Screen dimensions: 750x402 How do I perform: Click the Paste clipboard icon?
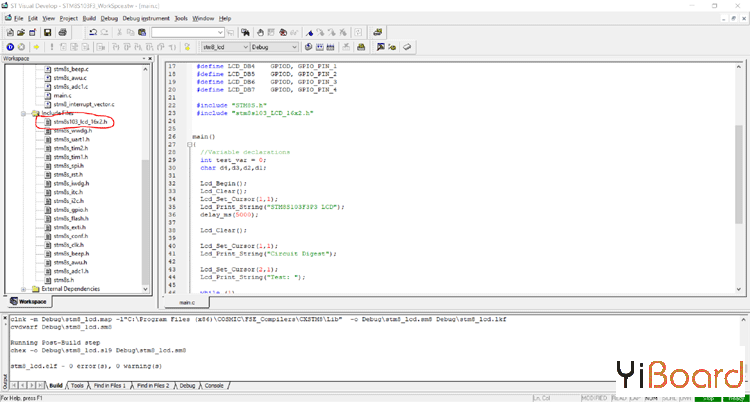(142, 33)
